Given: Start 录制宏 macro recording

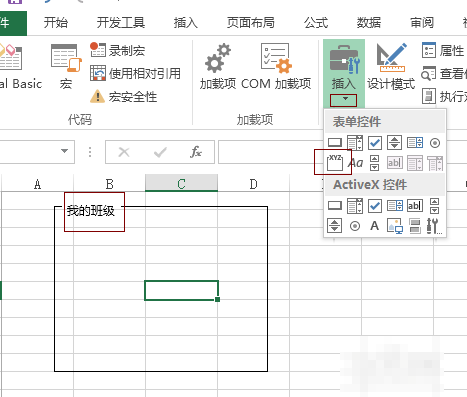Looking at the screenshot, I should tap(117, 50).
